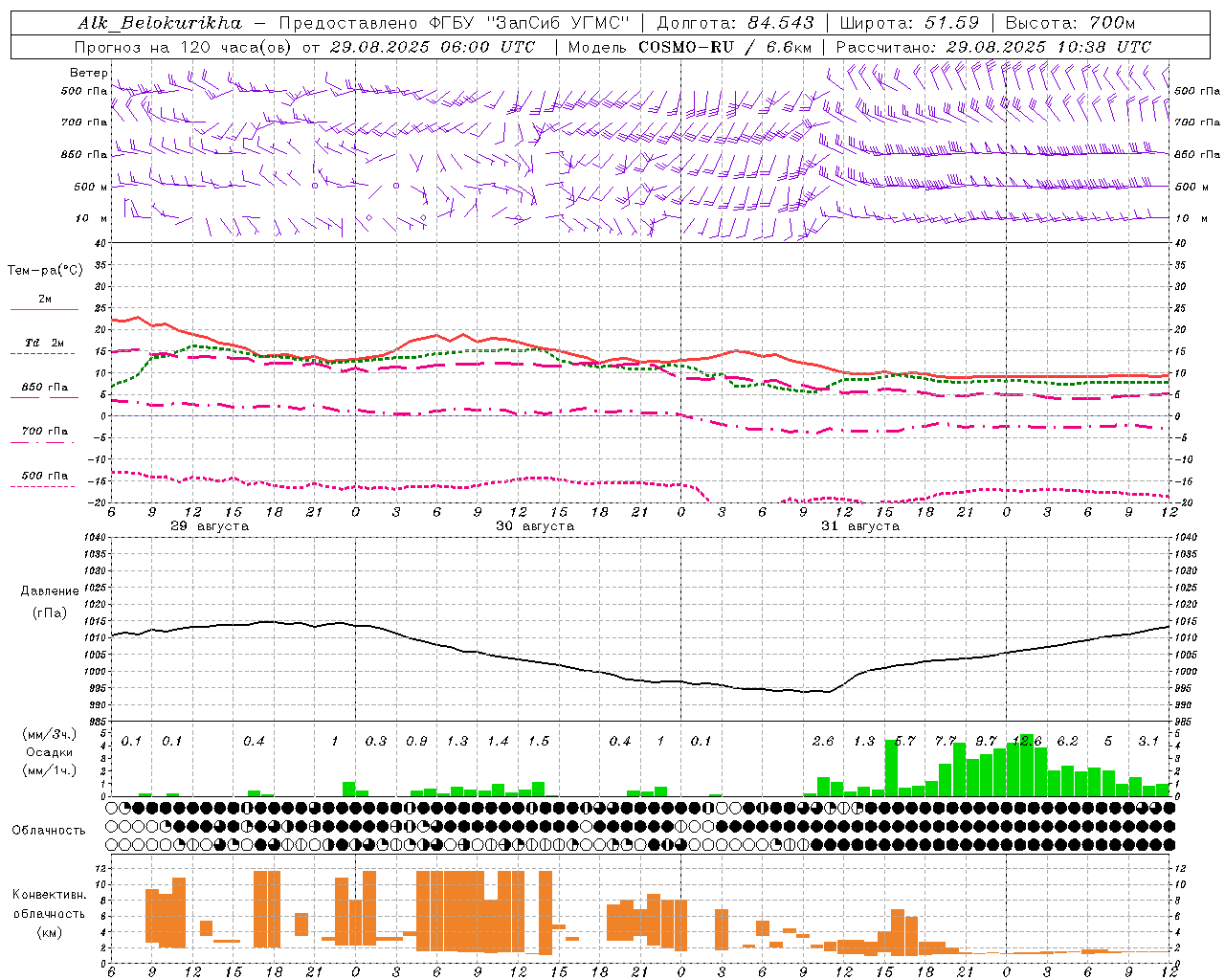Click the 0.3 precipitation value
This screenshot has width=1225, height=980.
point(376,742)
